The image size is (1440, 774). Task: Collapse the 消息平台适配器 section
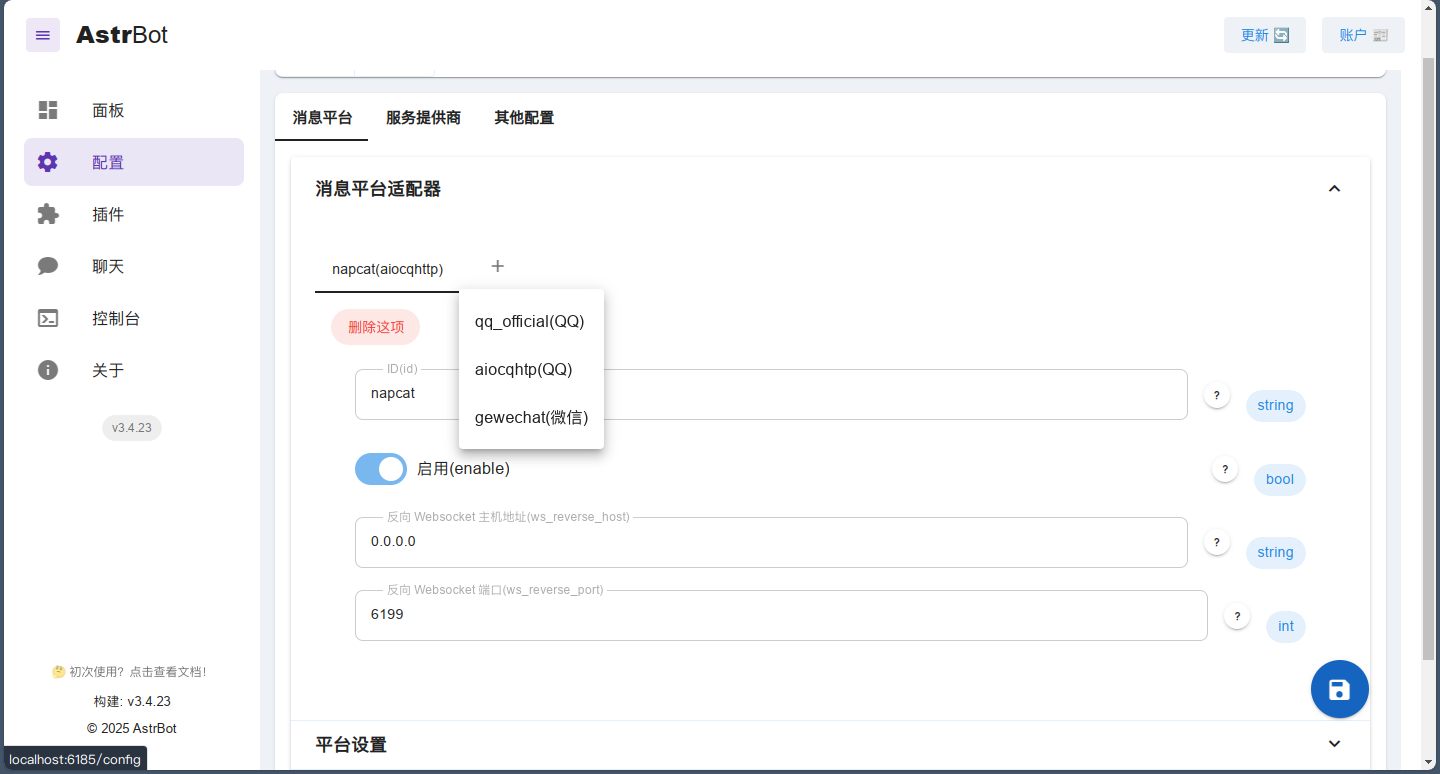[1334, 189]
